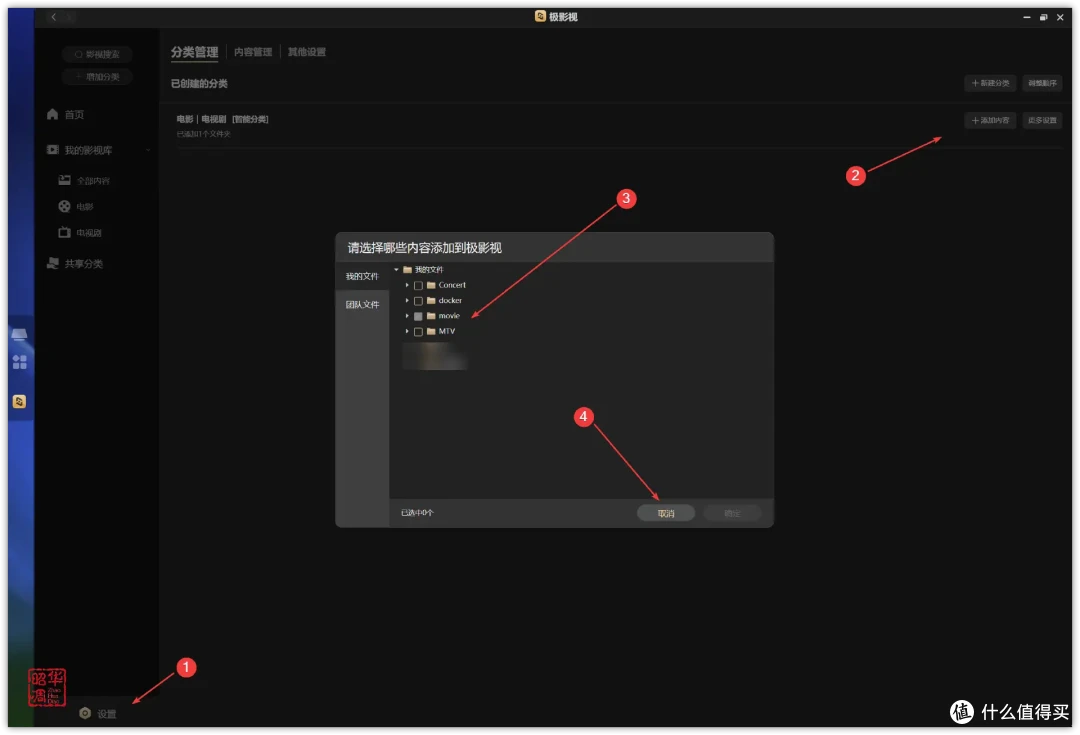Image resolution: width=1080 pixels, height=735 pixels.
Task: Open 首页 home icon in sidebar
Action: click(x=52, y=114)
